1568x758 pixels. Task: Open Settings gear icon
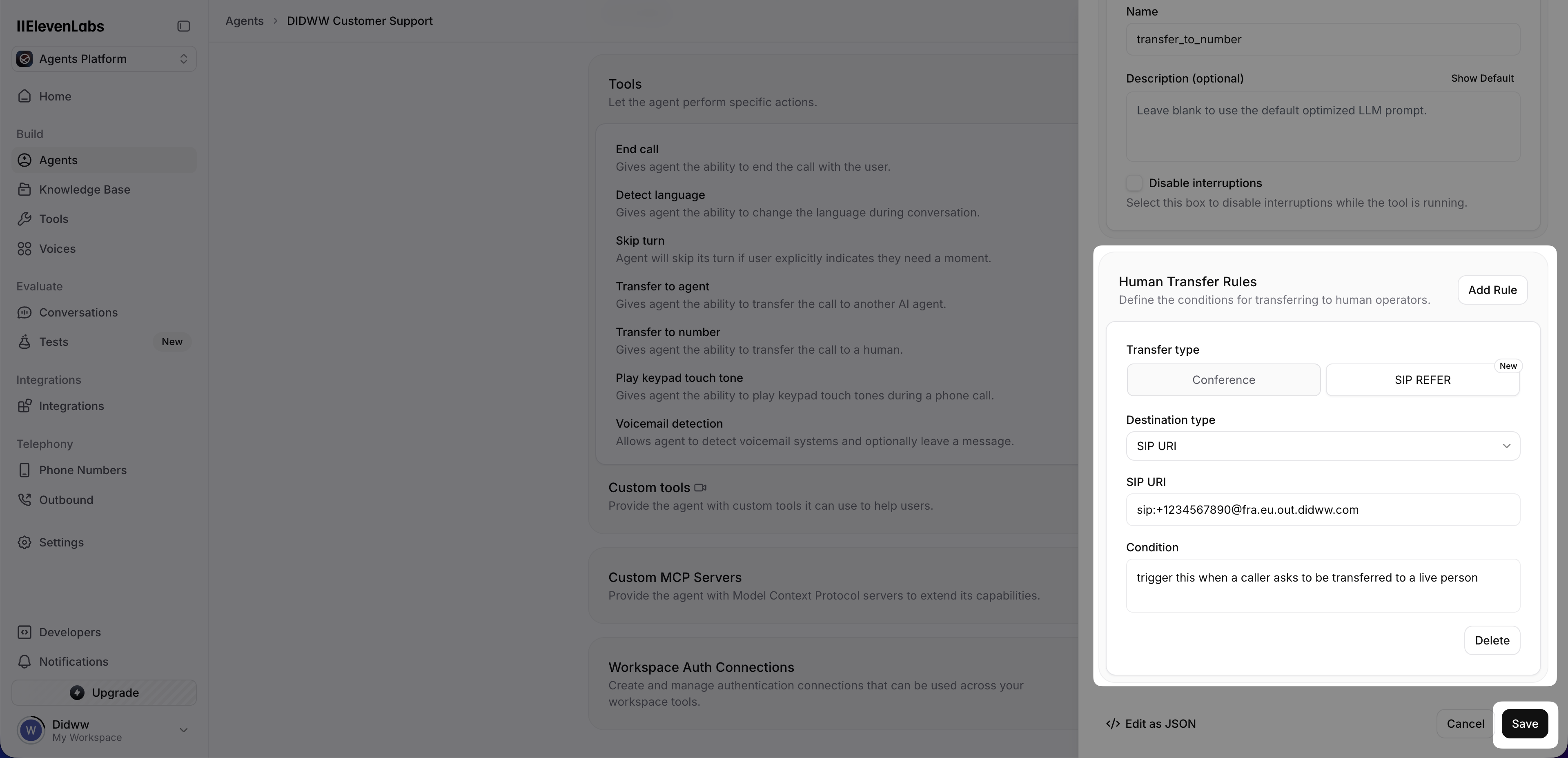pos(24,542)
